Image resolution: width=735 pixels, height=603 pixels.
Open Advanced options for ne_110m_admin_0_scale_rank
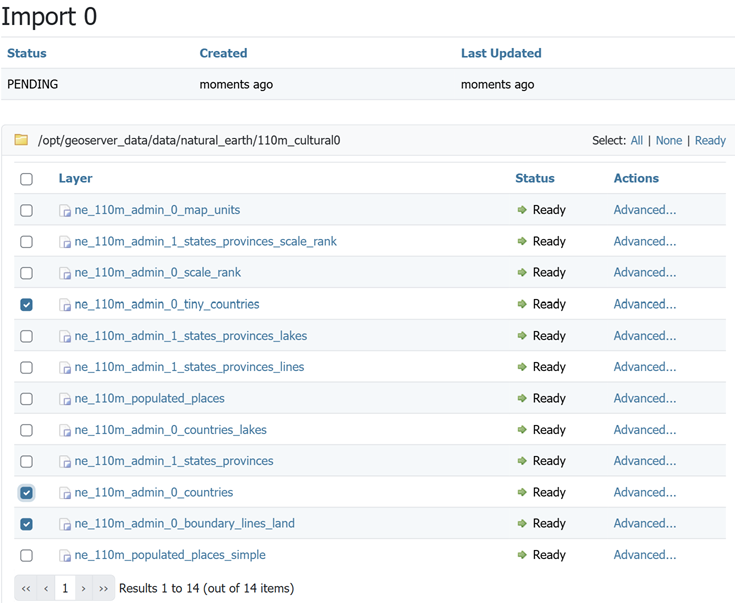point(645,272)
